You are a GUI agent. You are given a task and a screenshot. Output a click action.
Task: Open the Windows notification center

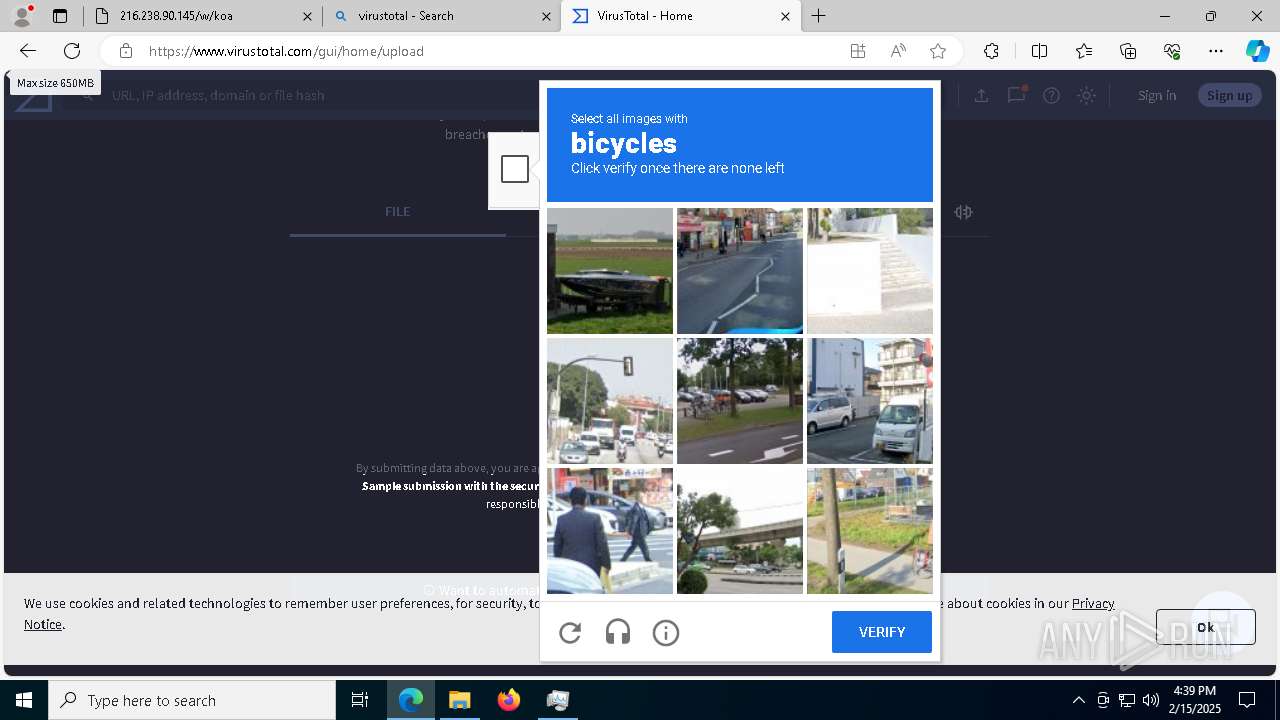[x=1247, y=700]
